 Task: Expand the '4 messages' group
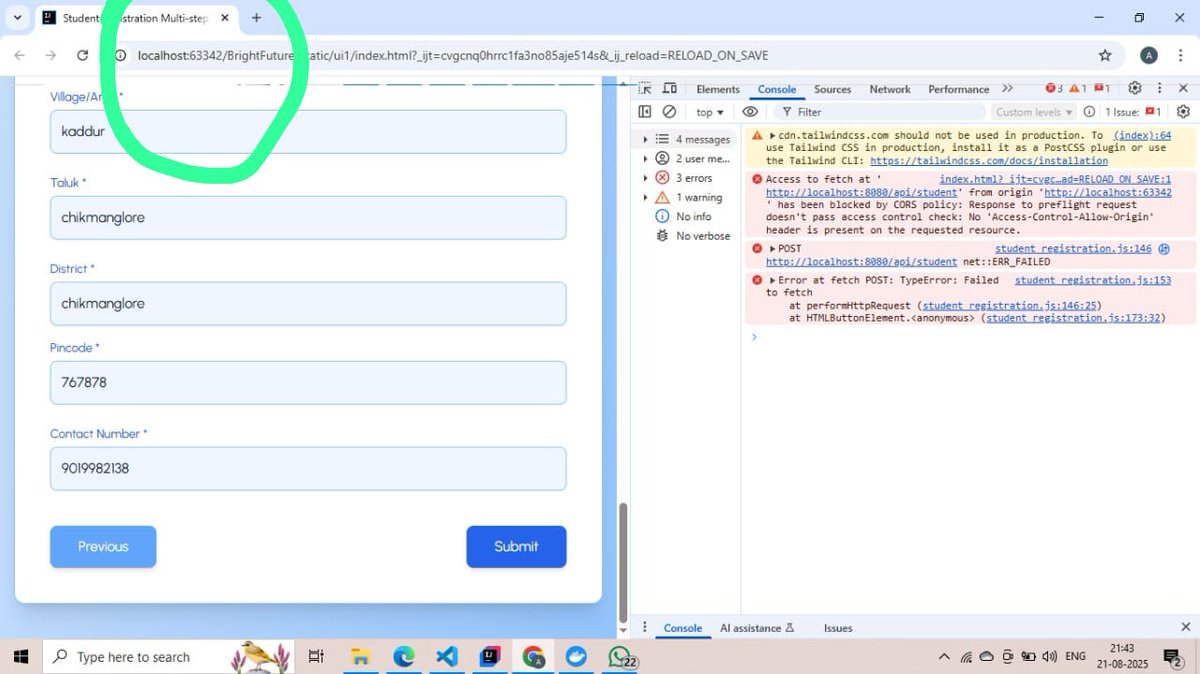[x=645, y=139]
